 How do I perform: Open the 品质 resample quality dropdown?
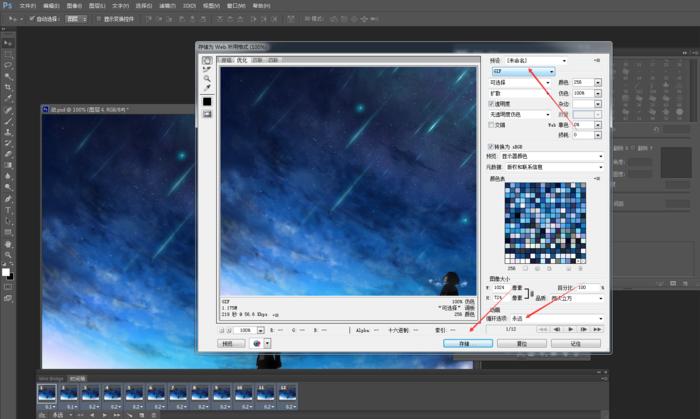tap(576, 298)
